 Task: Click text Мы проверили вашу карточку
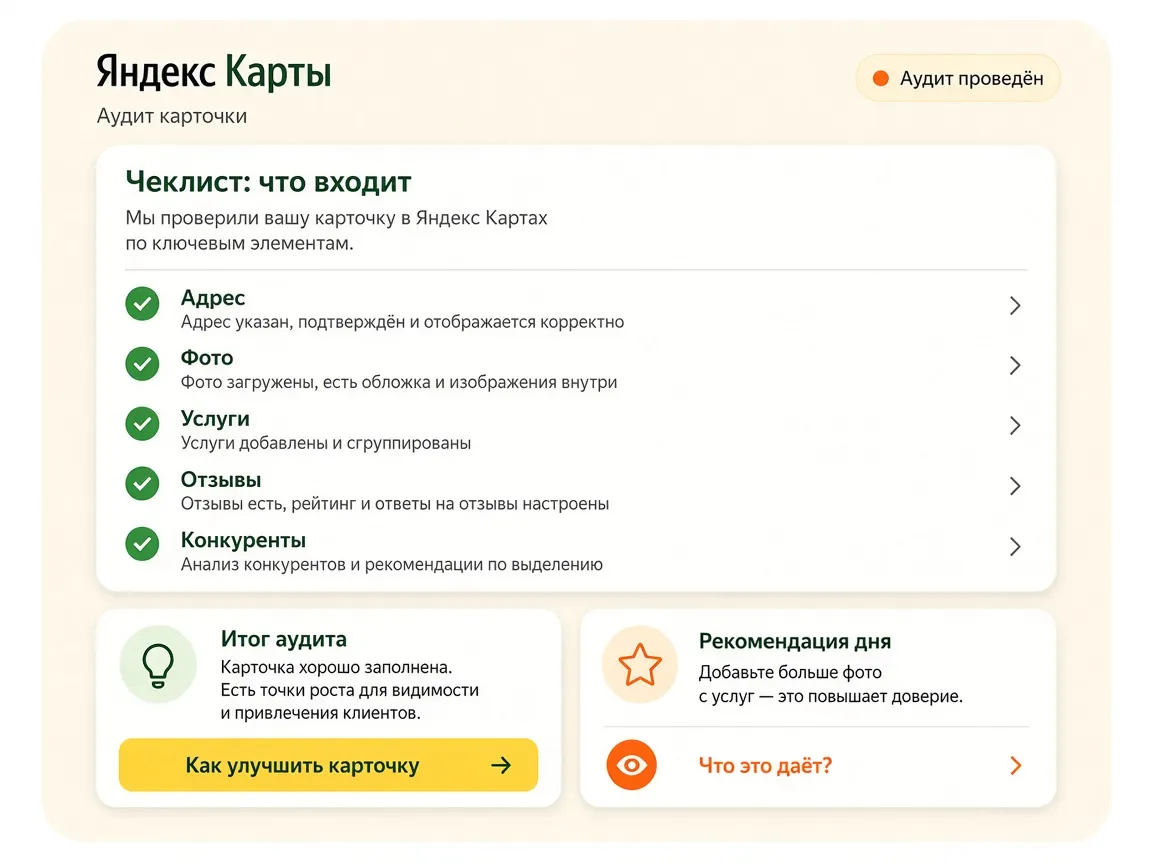[260, 218]
